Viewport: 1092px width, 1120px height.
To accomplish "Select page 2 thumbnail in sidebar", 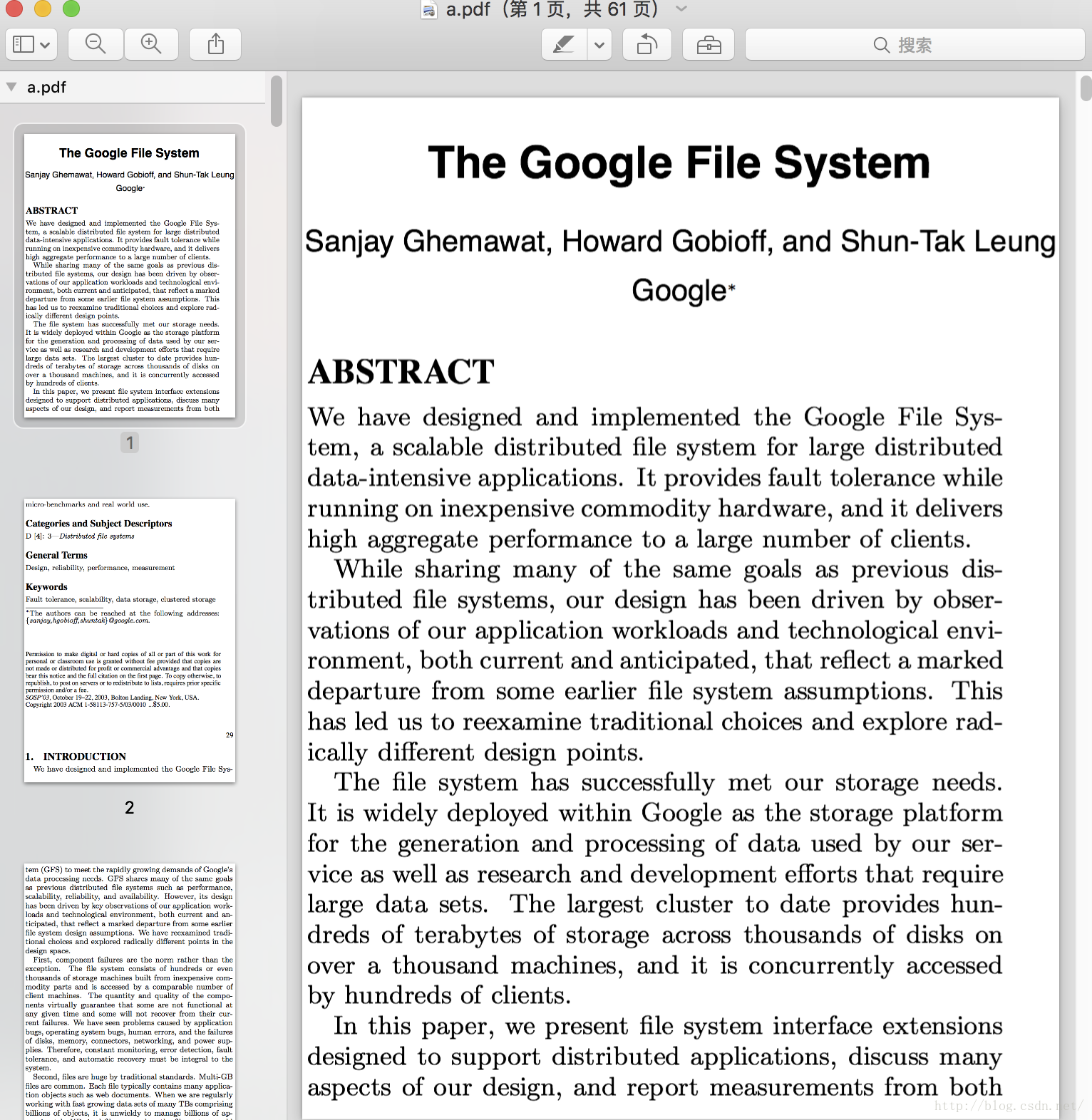I will (130, 641).
